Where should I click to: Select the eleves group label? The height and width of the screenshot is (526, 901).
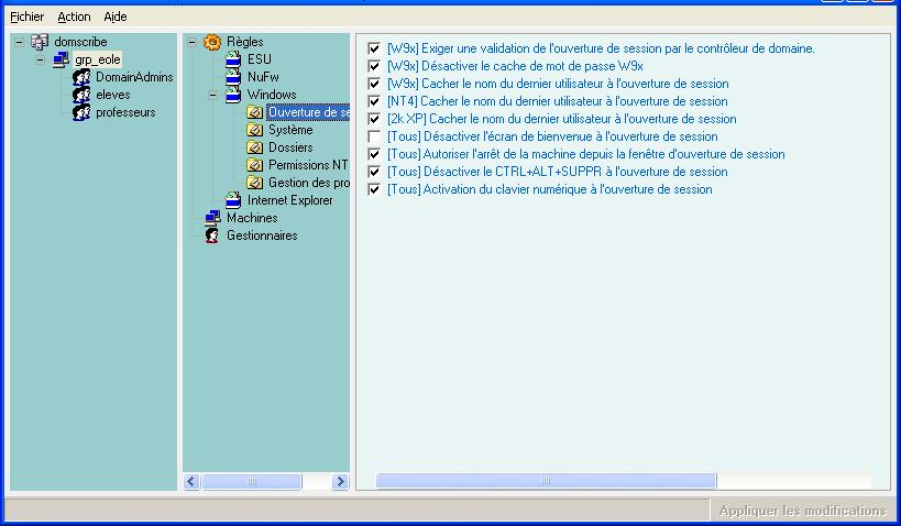[x=113, y=95]
